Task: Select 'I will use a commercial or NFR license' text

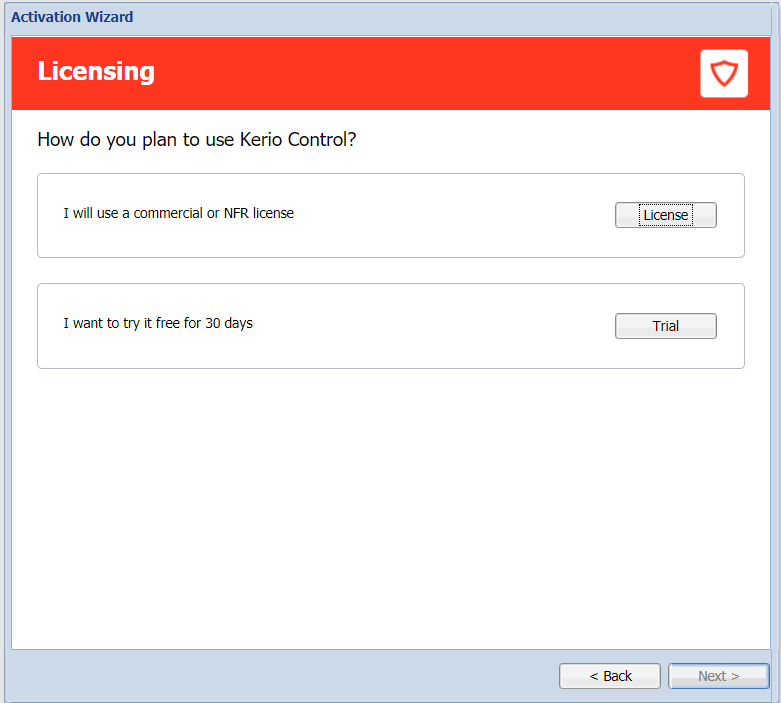Action: coord(178,213)
